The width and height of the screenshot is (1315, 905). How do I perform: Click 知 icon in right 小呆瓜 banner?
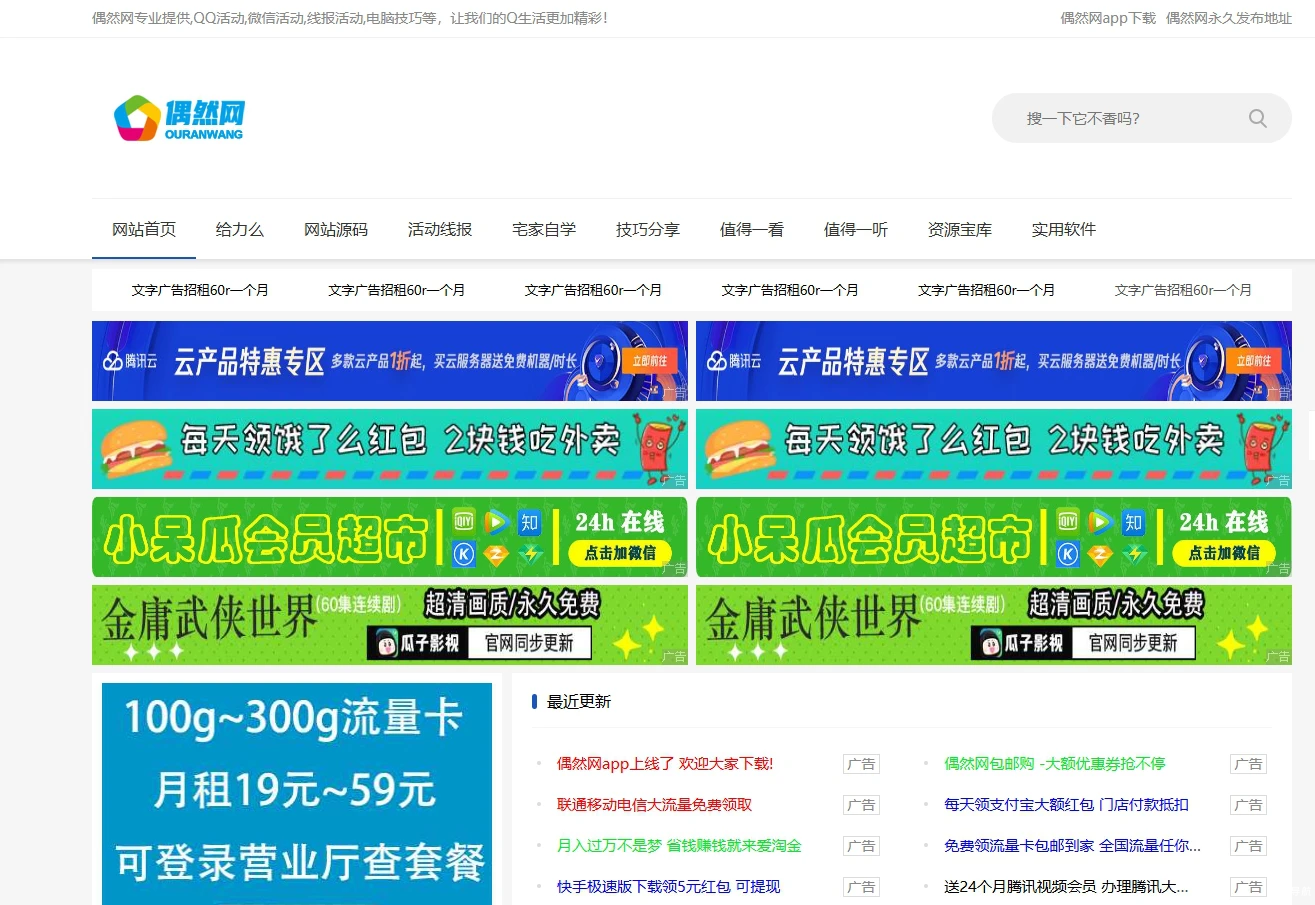(x=1133, y=521)
